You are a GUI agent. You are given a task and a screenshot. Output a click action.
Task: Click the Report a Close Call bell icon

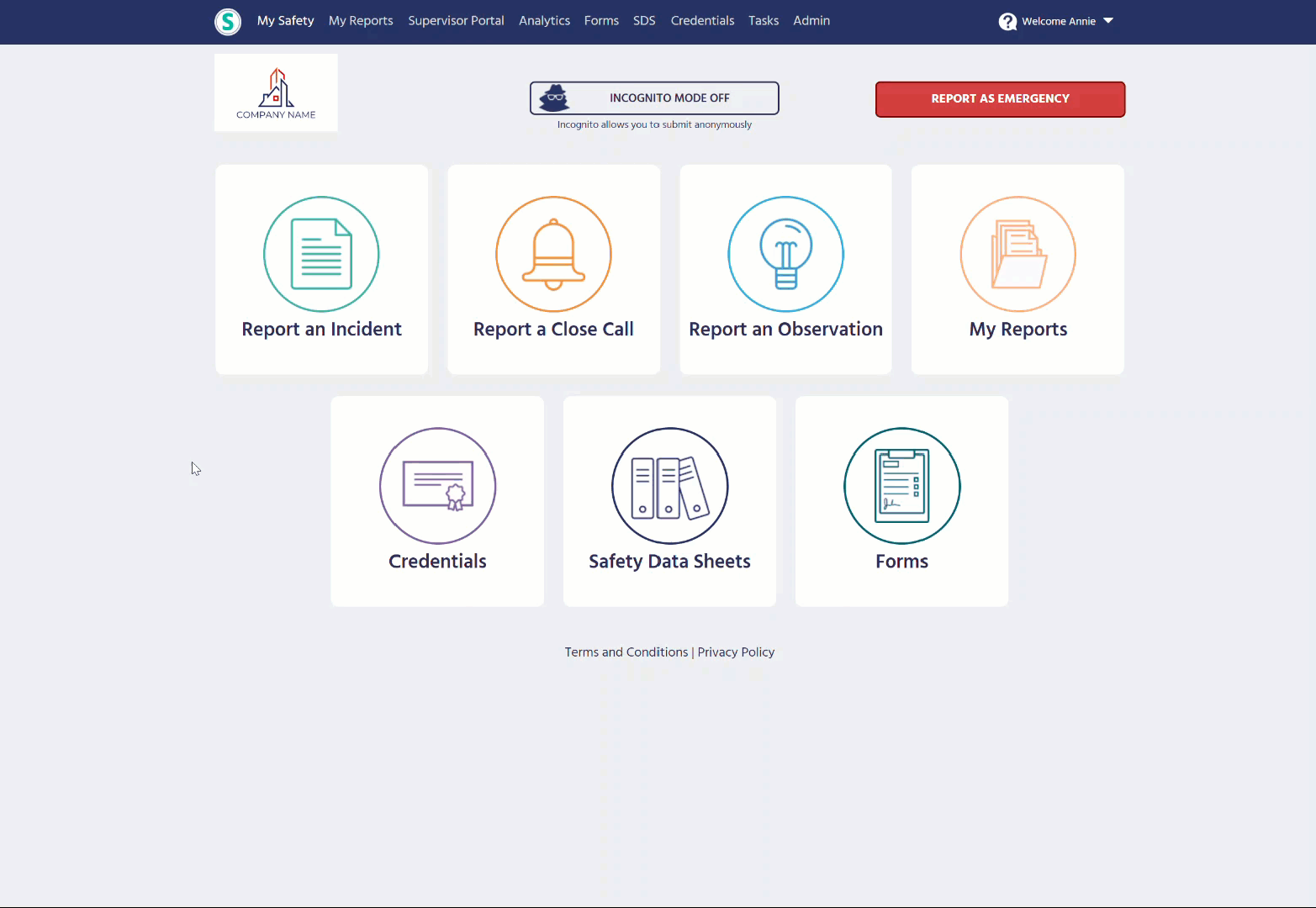click(x=553, y=254)
